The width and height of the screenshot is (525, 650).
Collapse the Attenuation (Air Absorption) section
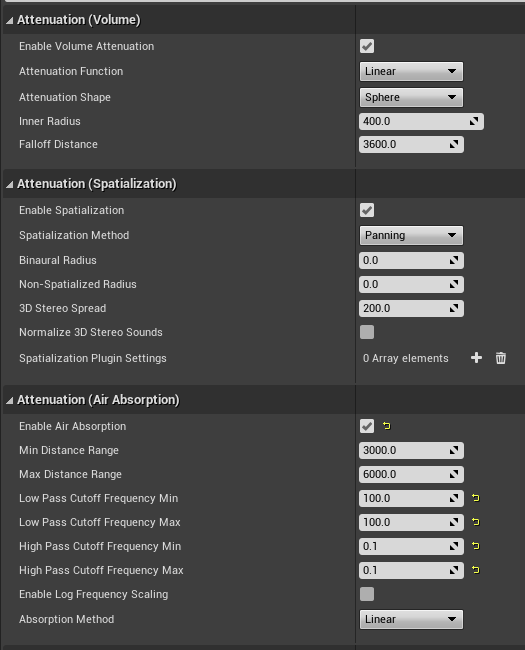[10, 400]
